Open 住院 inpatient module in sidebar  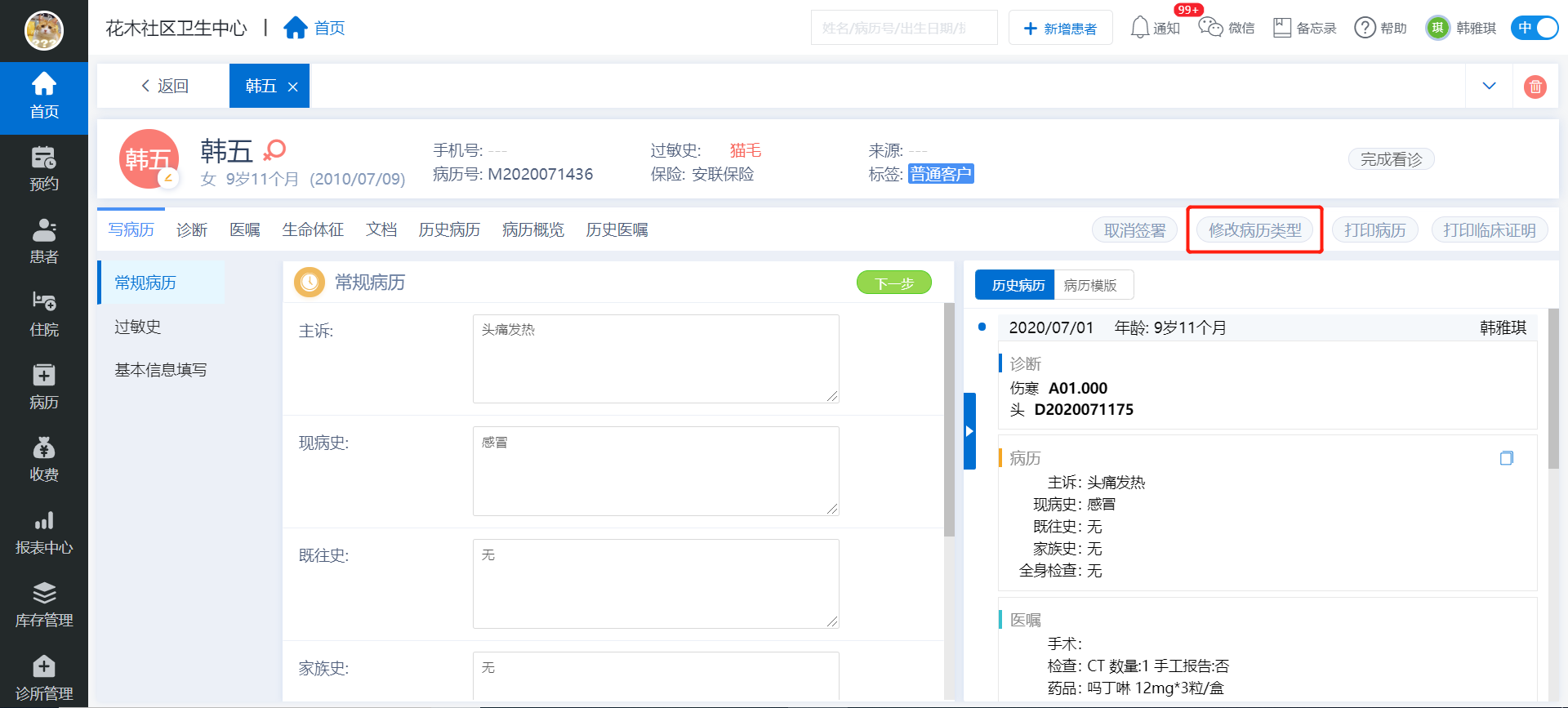(x=44, y=314)
